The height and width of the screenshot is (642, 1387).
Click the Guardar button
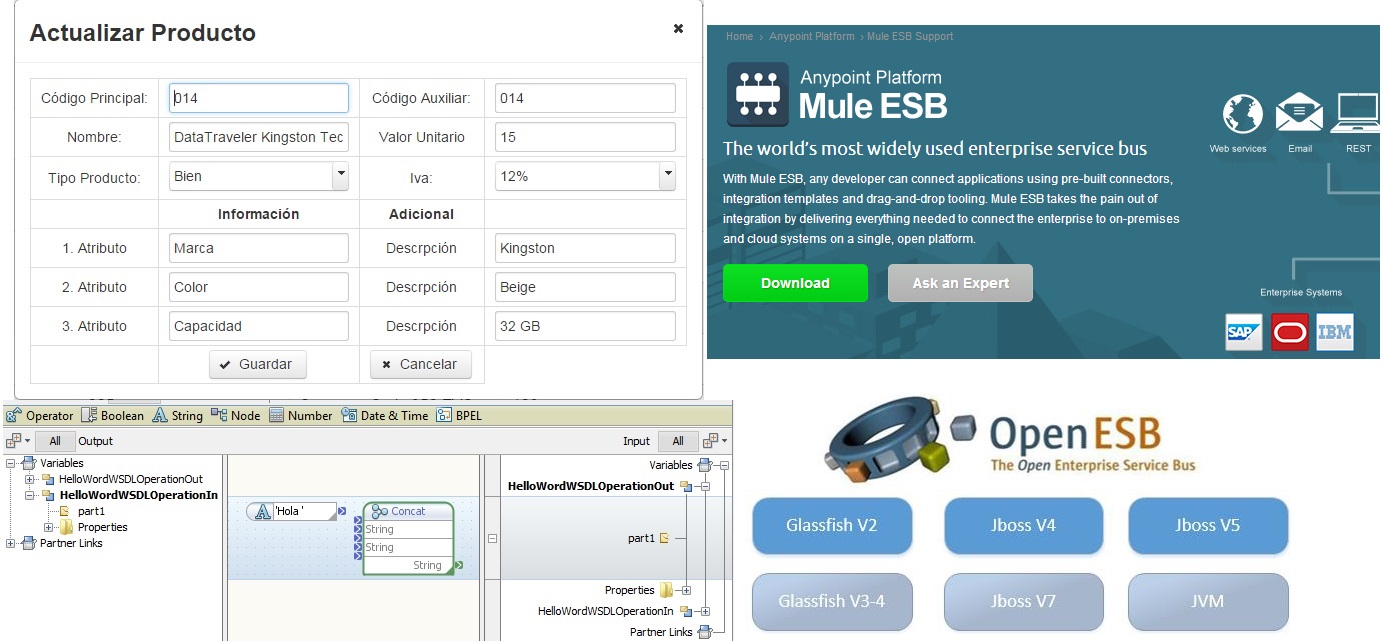[x=258, y=364]
